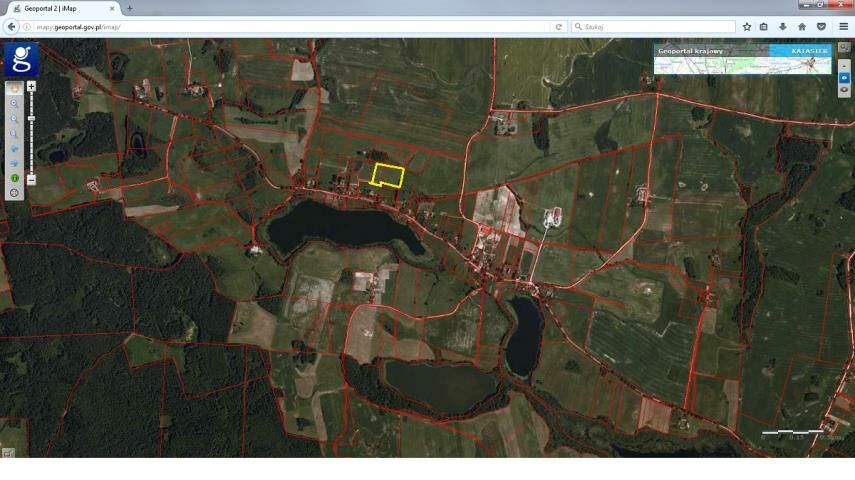Activate the green info identify tool
The height and width of the screenshot is (480, 855).
coord(14,177)
